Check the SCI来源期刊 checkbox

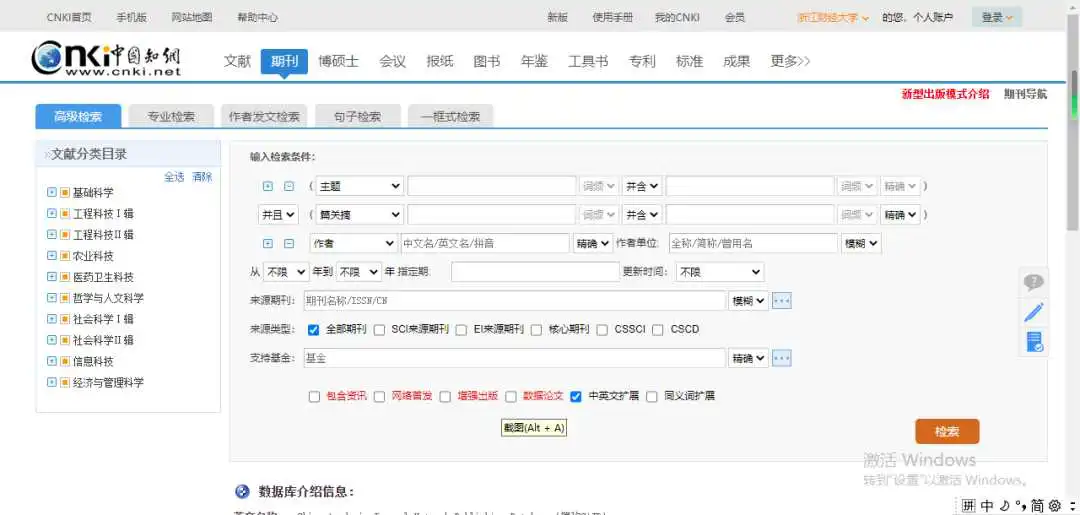tap(379, 330)
